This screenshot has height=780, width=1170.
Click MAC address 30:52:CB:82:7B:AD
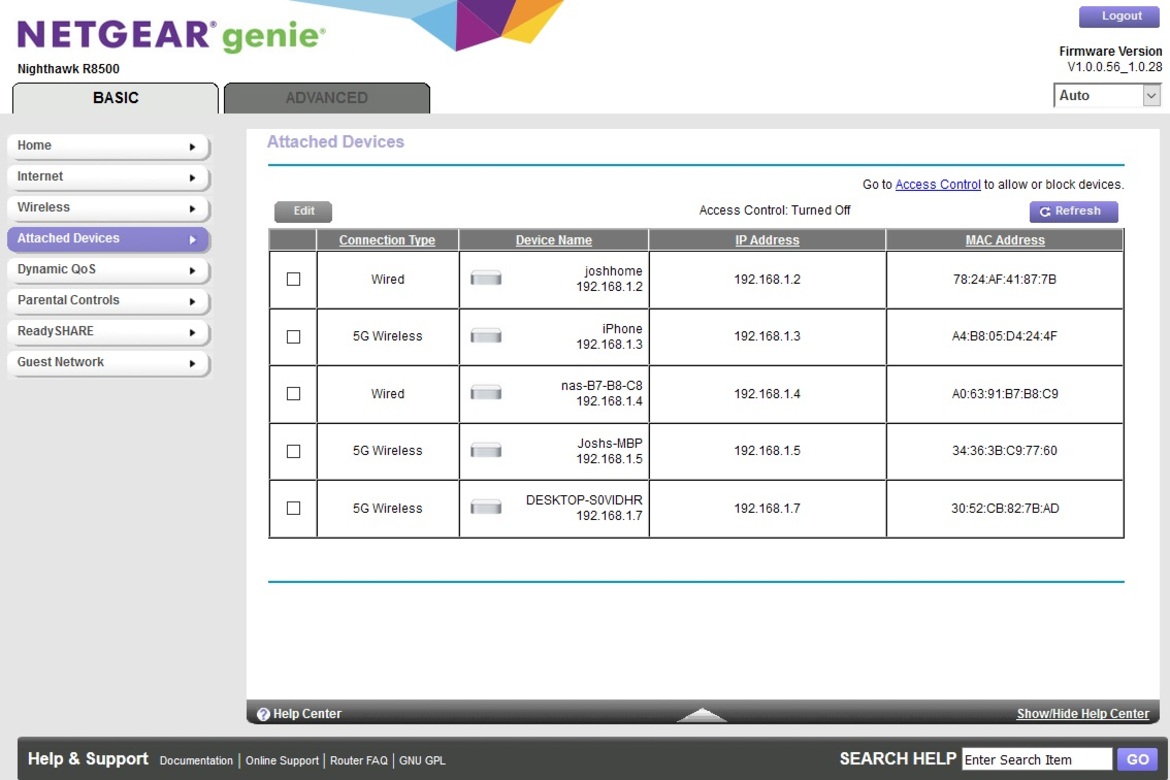point(1004,508)
